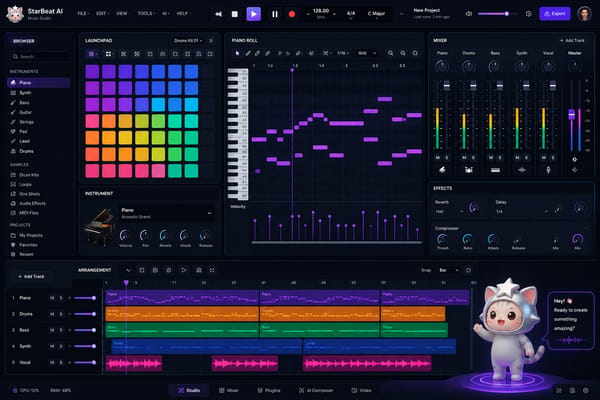Click the waveform icon under Synth channel
This screenshot has width=600, height=400.
pos(522,170)
